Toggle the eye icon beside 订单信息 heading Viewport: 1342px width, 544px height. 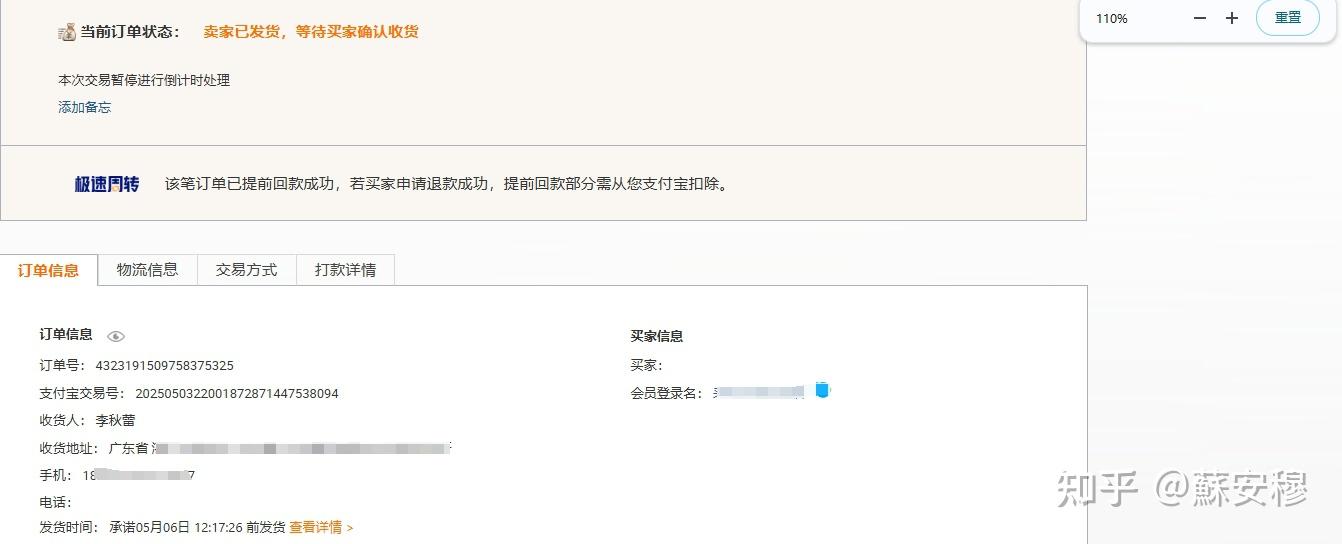(116, 337)
